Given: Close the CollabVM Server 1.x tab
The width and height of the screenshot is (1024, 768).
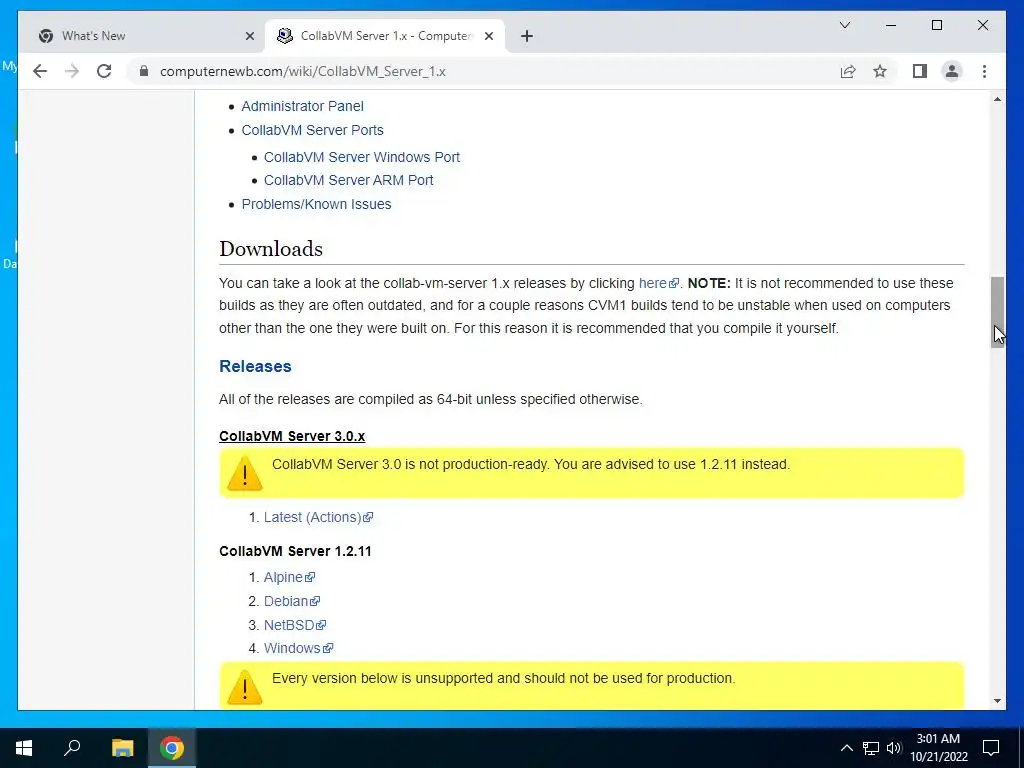Looking at the screenshot, I should (x=488, y=36).
